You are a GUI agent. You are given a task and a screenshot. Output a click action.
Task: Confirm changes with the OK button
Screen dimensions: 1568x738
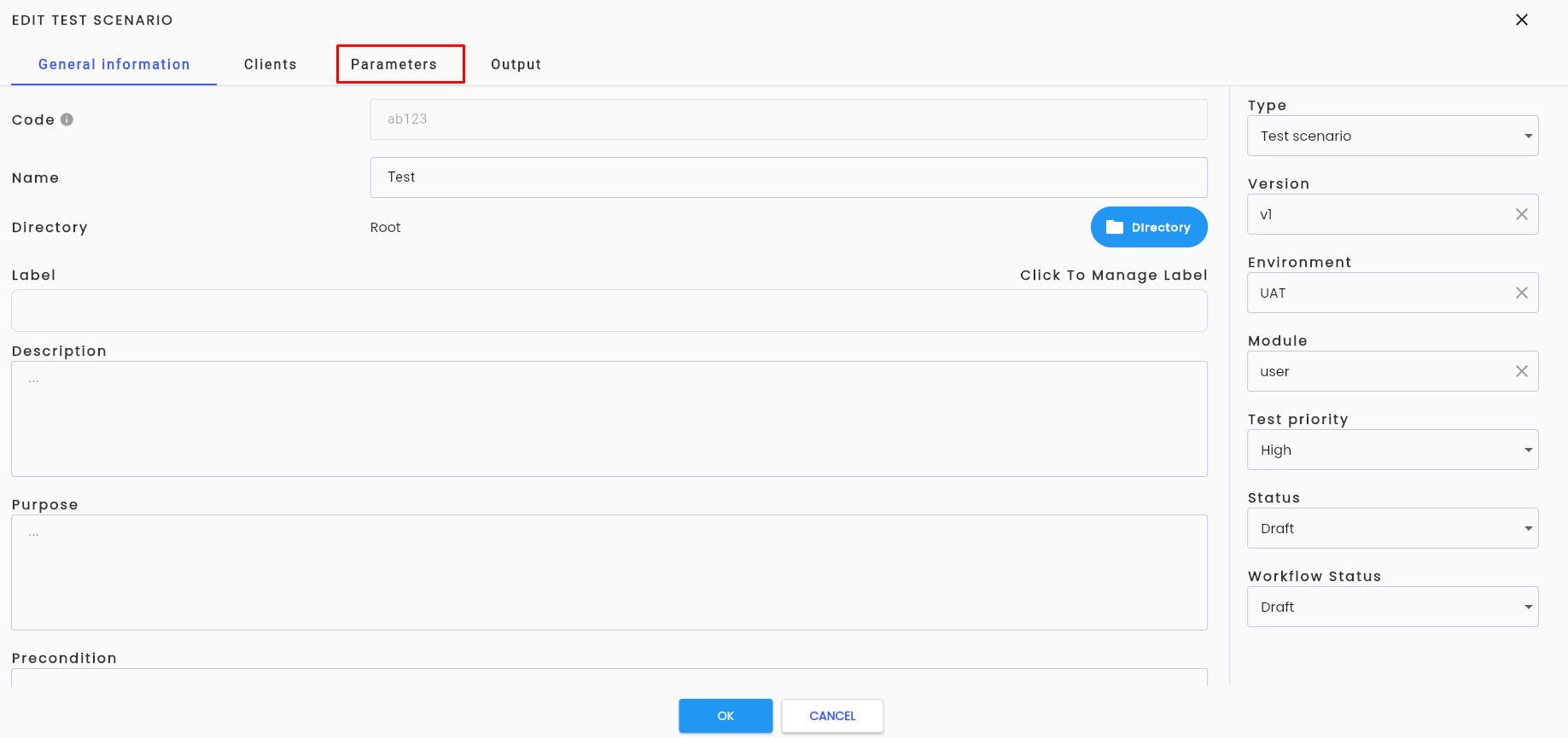pos(726,716)
